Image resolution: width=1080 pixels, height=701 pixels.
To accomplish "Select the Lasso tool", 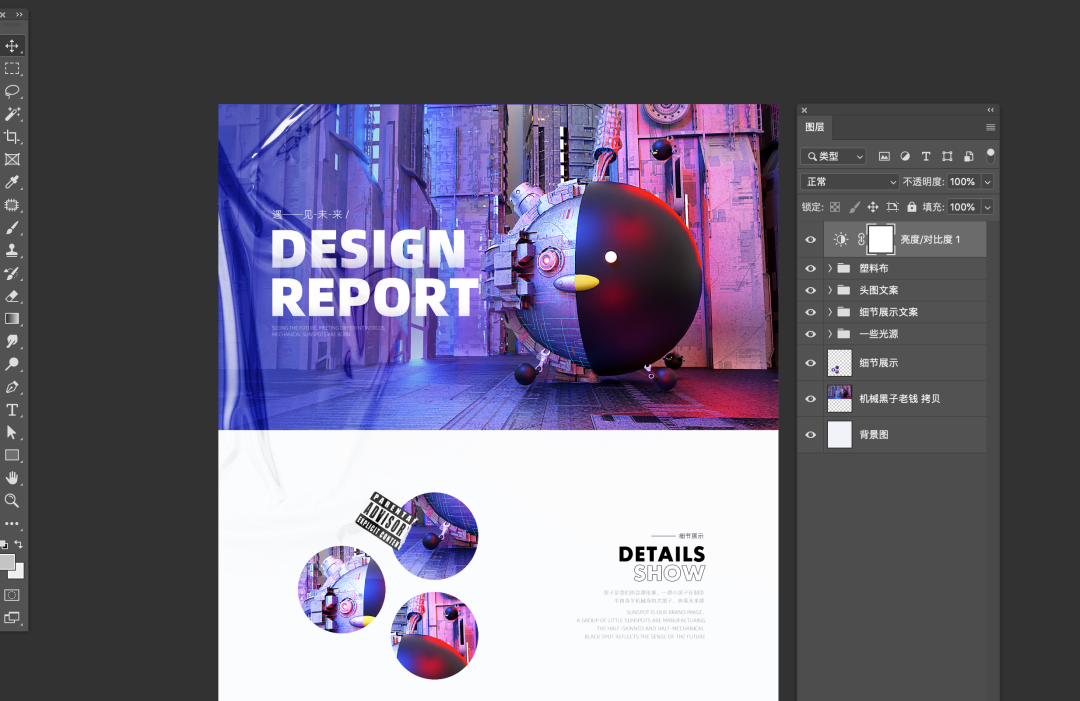I will coord(12,91).
